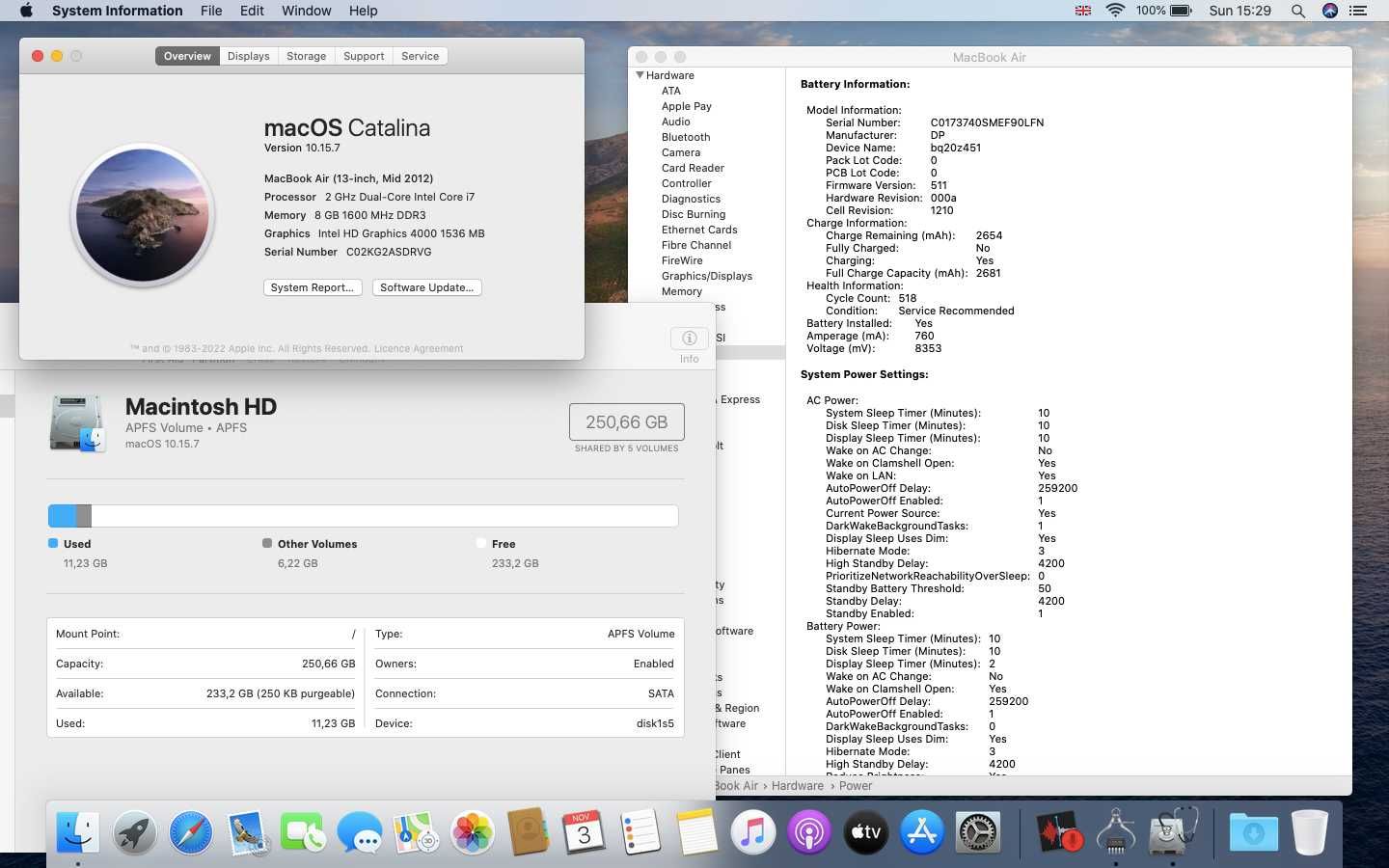Select Card Reader in the Hardware list
This screenshot has height=868, width=1389.
click(x=693, y=168)
